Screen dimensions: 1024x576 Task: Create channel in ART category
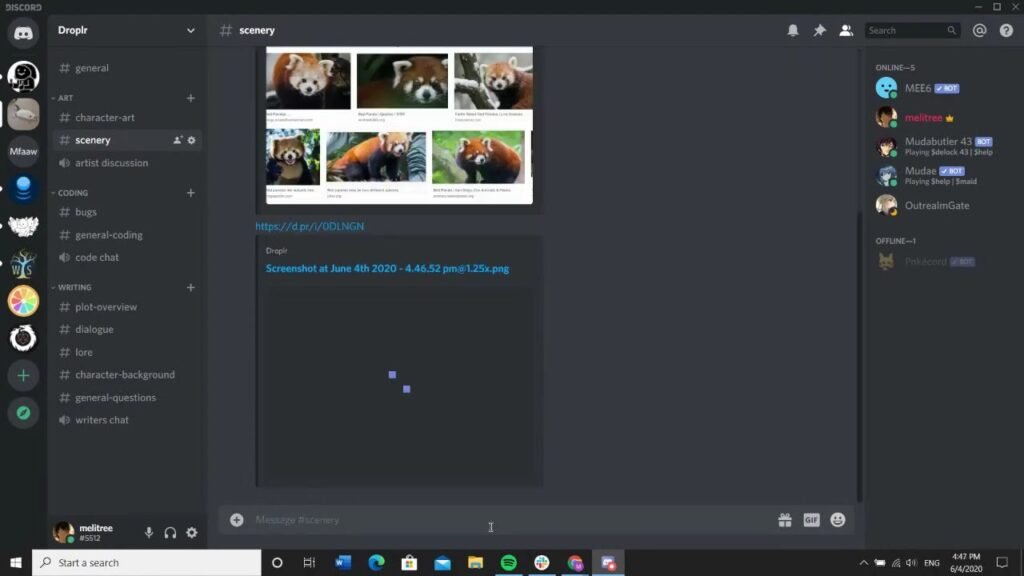(x=190, y=98)
